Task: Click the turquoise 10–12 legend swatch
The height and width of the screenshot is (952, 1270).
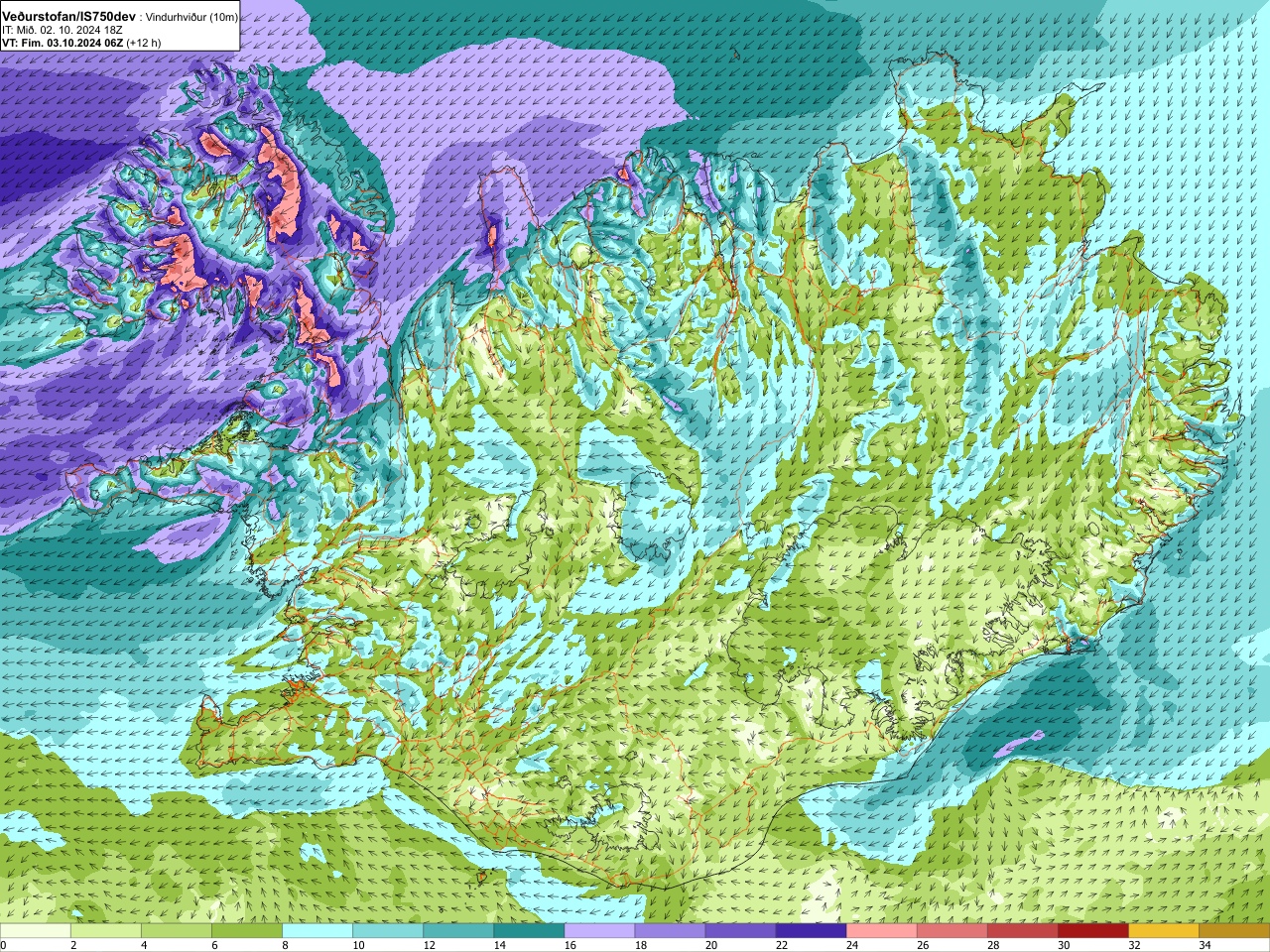Action: (388, 931)
